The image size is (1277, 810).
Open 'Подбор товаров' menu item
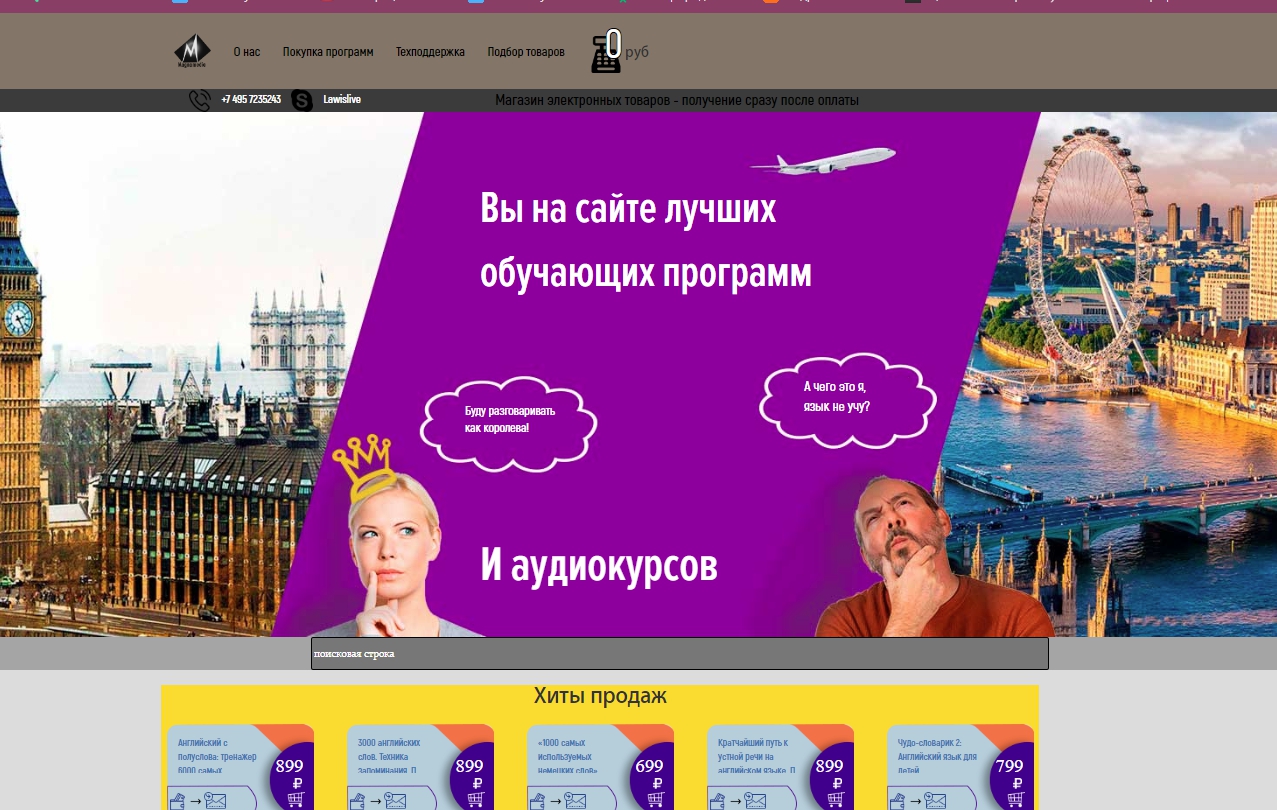pyautogui.click(x=526, y=52)
